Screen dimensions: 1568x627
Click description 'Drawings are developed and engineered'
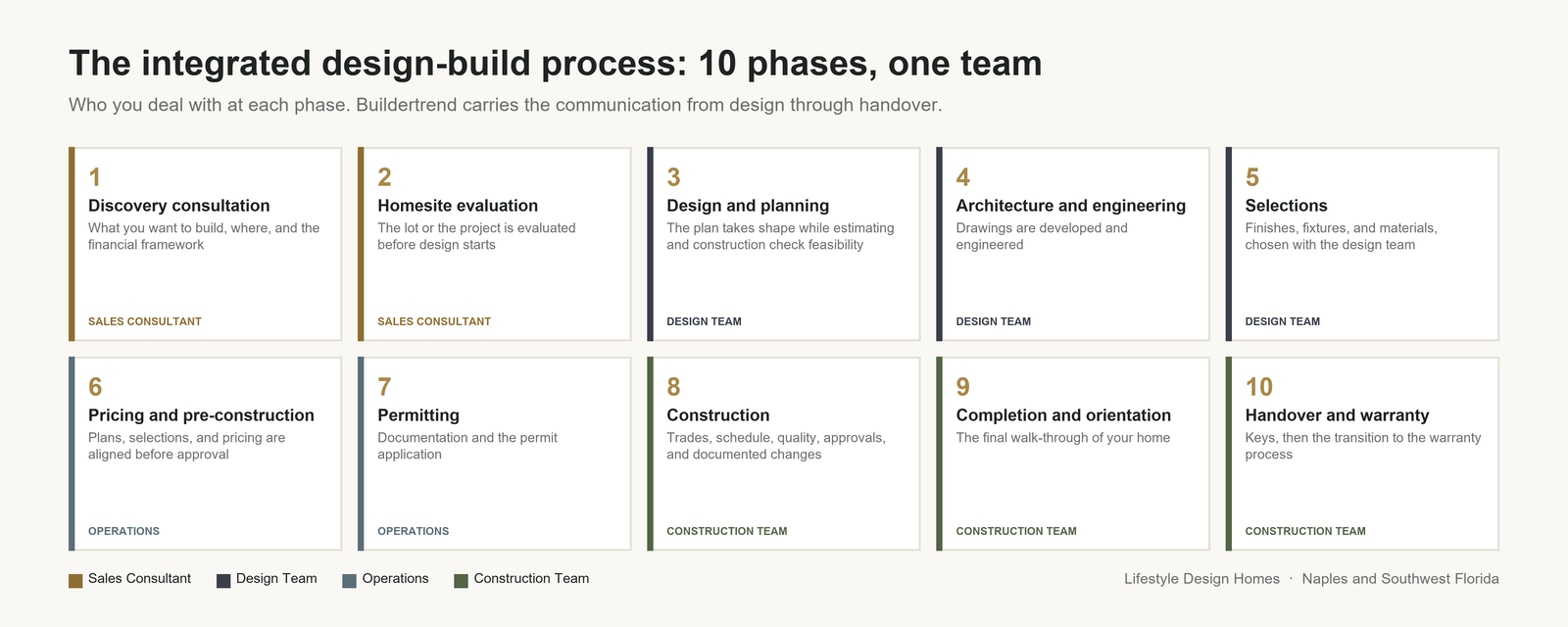(x=1042, y=236)
